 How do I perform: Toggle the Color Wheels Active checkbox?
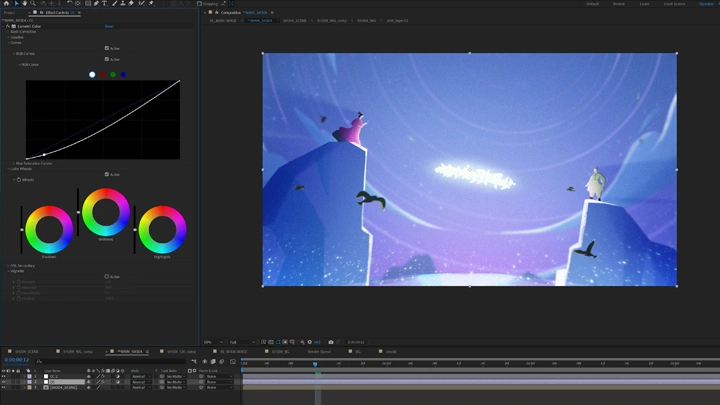click(x=107, y=174)
